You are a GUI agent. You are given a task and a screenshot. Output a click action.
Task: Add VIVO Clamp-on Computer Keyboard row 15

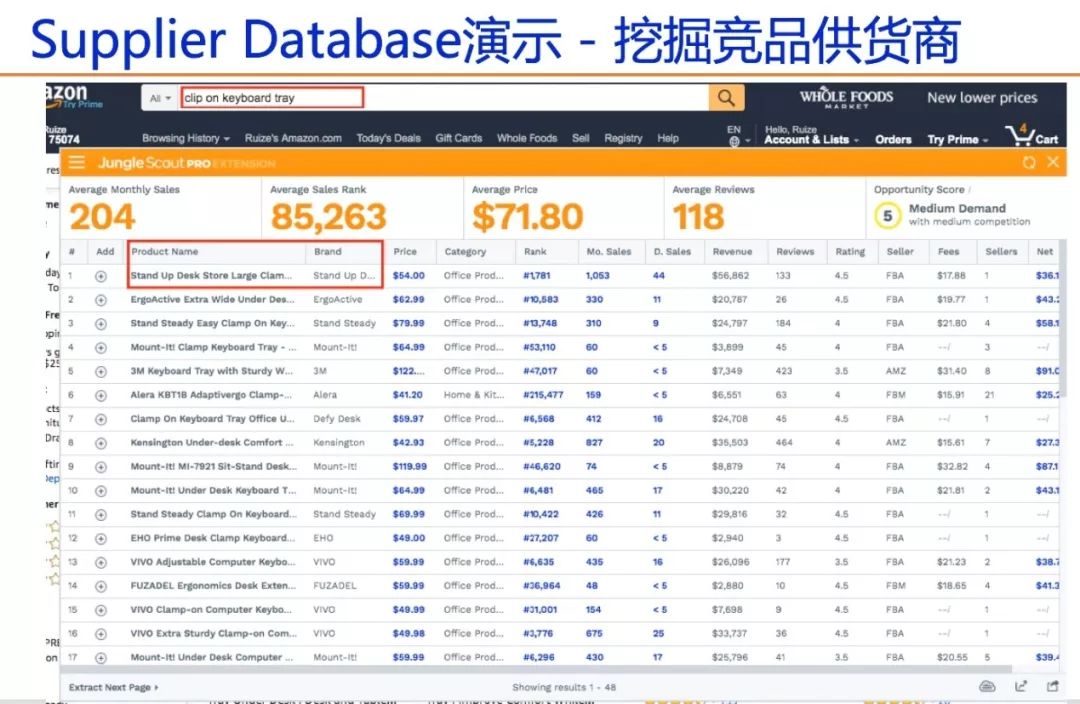[x=101, y=610]
